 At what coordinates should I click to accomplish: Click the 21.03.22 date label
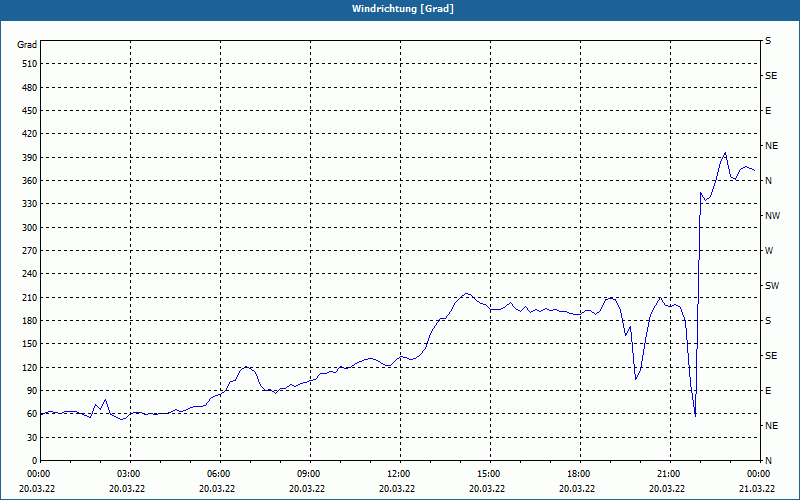[757, 489]
